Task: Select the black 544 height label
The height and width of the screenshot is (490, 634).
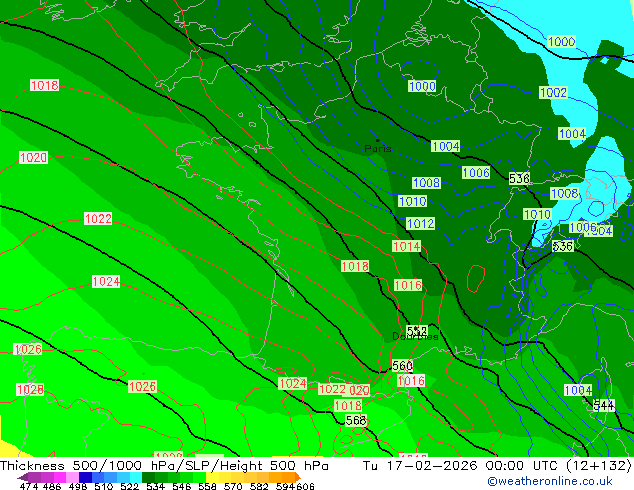Action: click(604, 405)
